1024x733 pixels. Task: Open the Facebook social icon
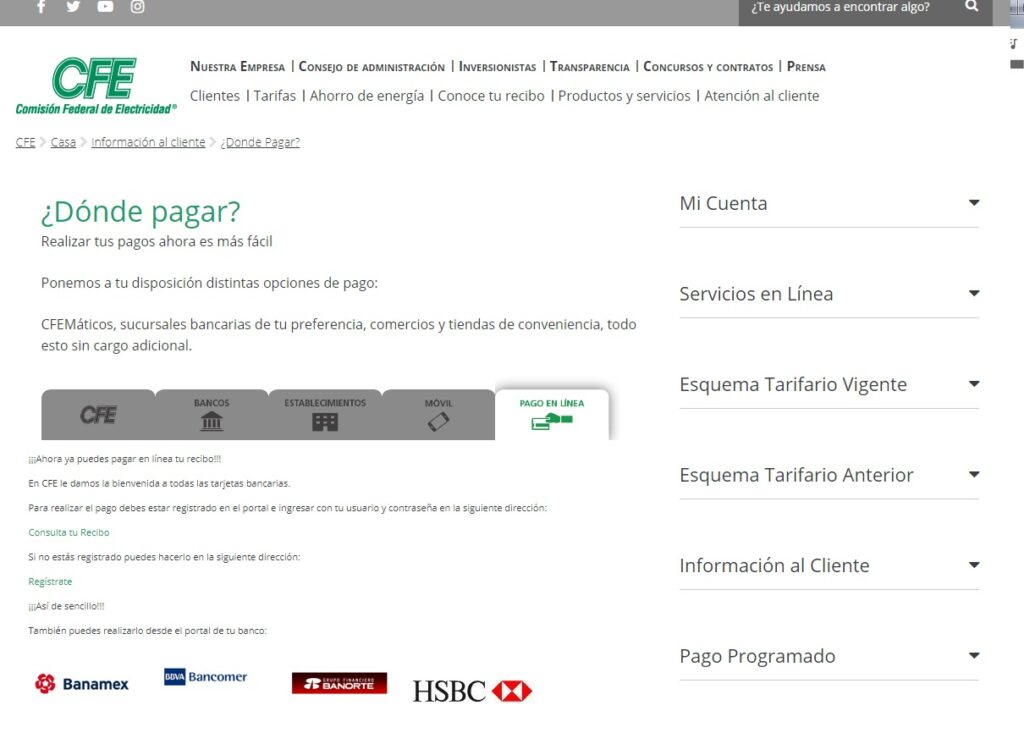(x=41, y=7)
